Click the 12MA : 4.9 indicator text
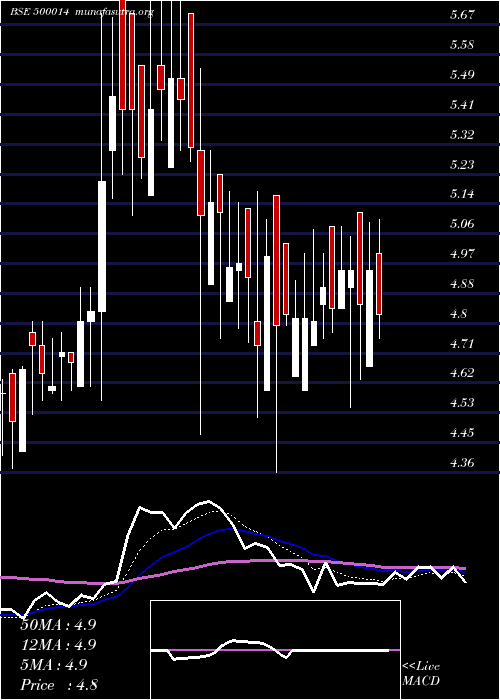 pyautogui.click(x=58, y=645)
